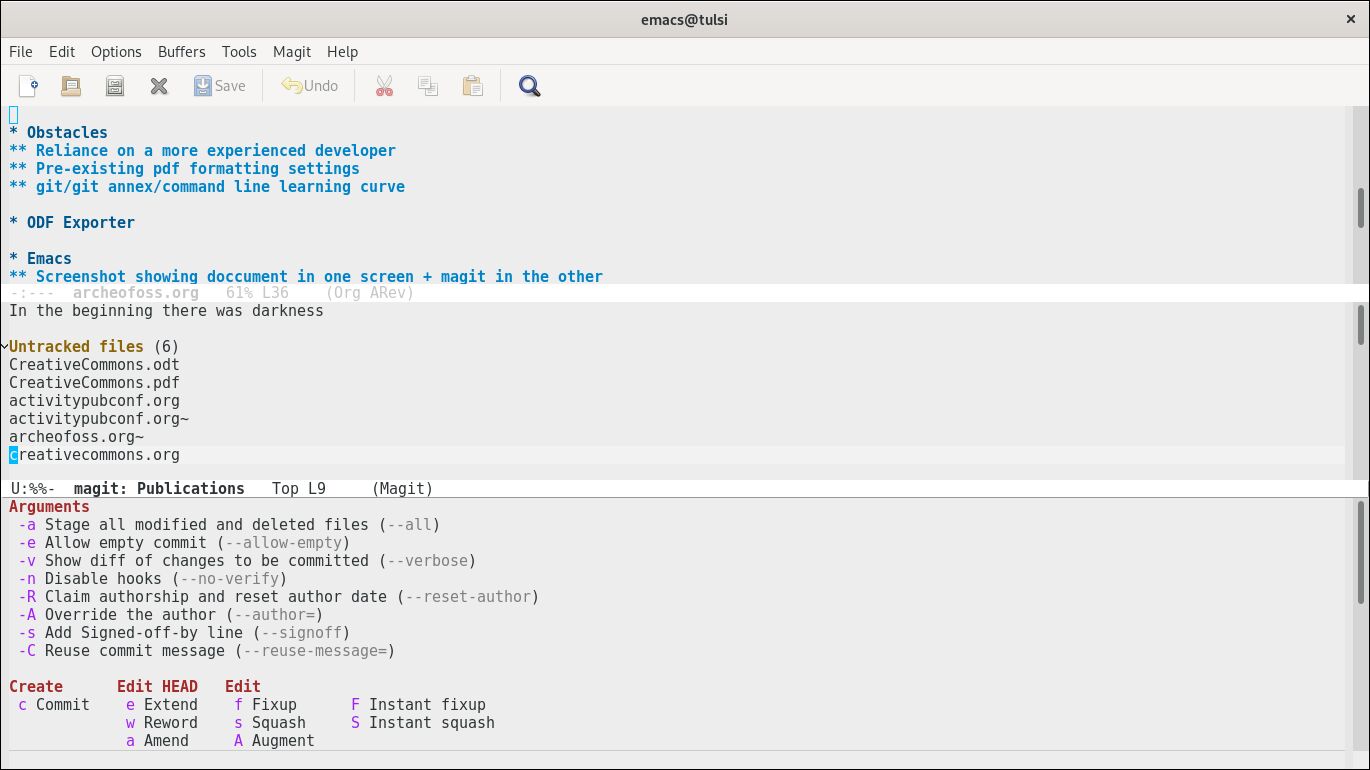1370x770 pixels.
Task: Open the Tools menu
Action: pos(239,52)
